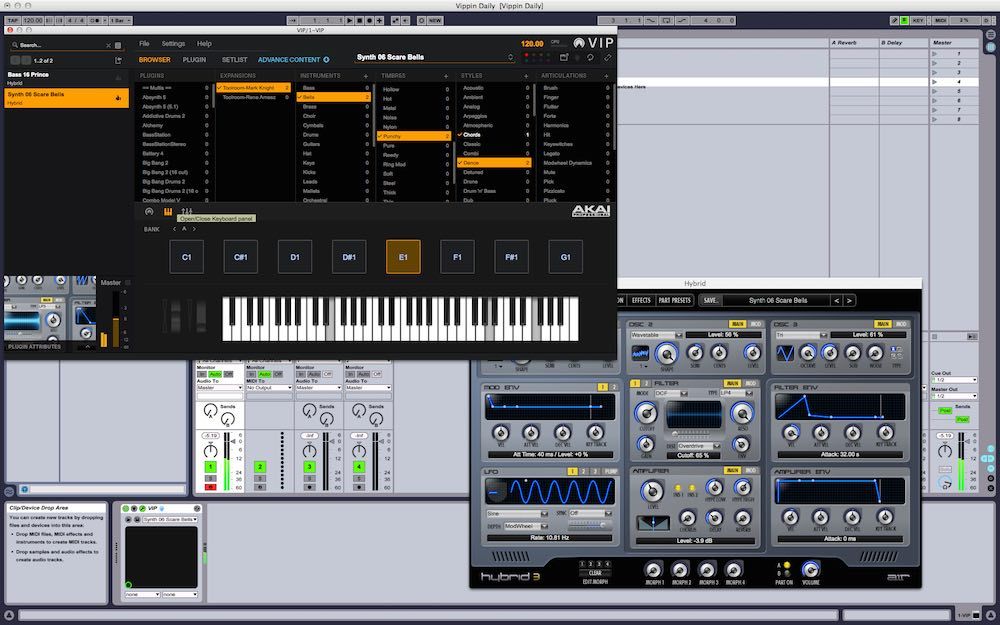The width and height of the screenshot is (1000, 625).
Task: Enable MIDI mapping mode in Live's top bar
Action: (941, 19)
